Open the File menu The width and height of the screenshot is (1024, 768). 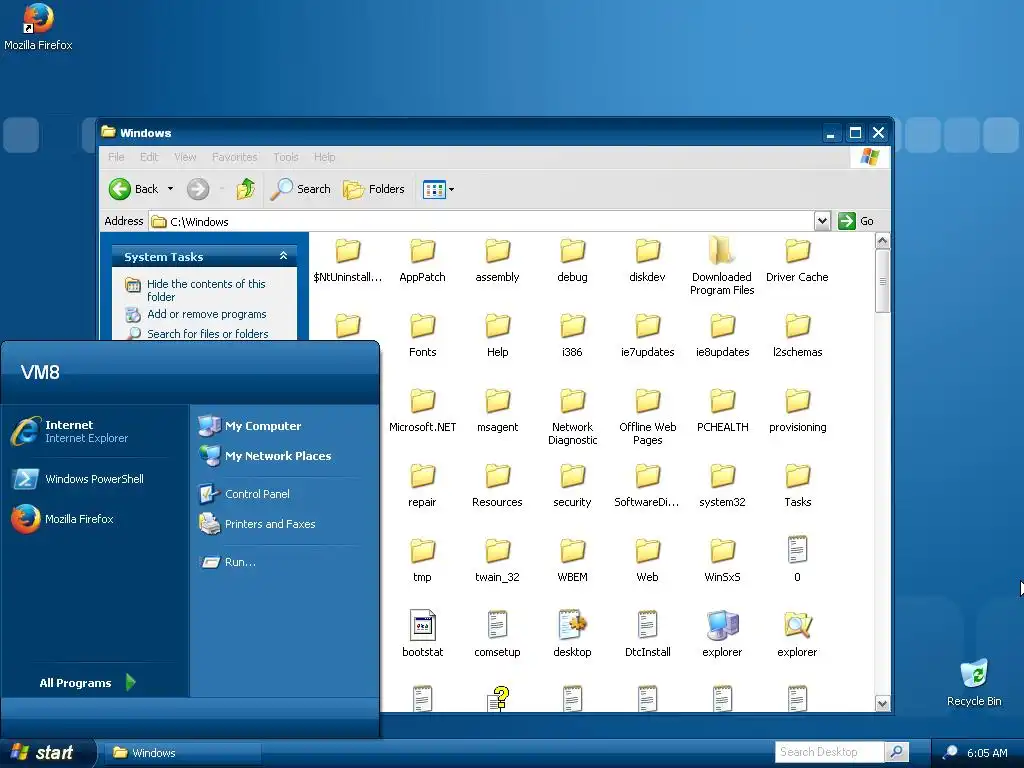(116, 157)
